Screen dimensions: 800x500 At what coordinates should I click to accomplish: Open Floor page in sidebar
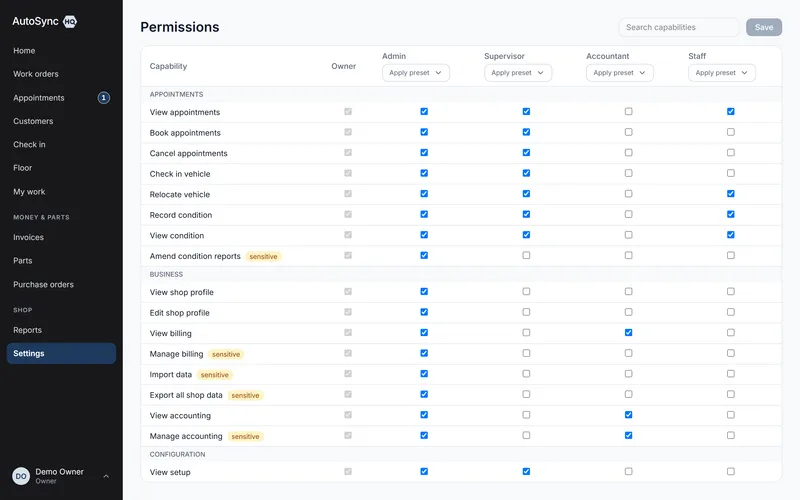coord(61,168)
